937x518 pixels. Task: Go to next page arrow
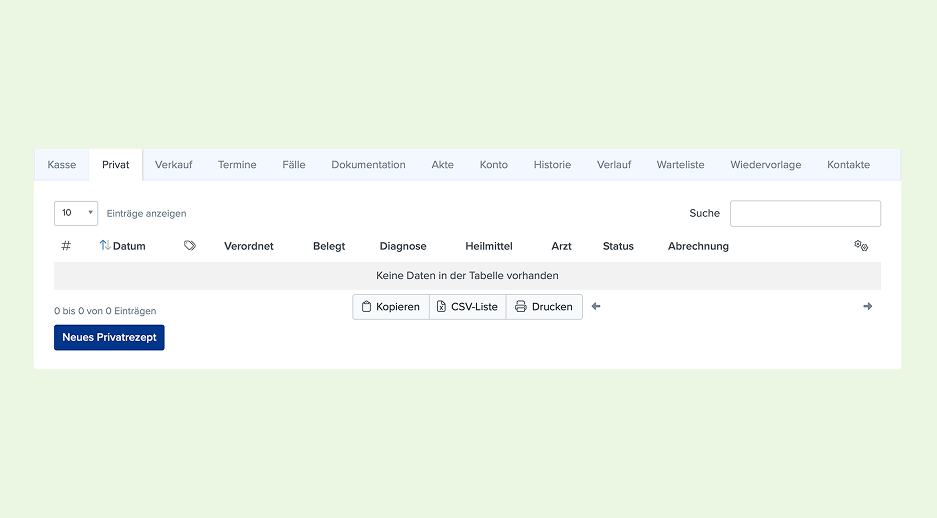point(868,306)
